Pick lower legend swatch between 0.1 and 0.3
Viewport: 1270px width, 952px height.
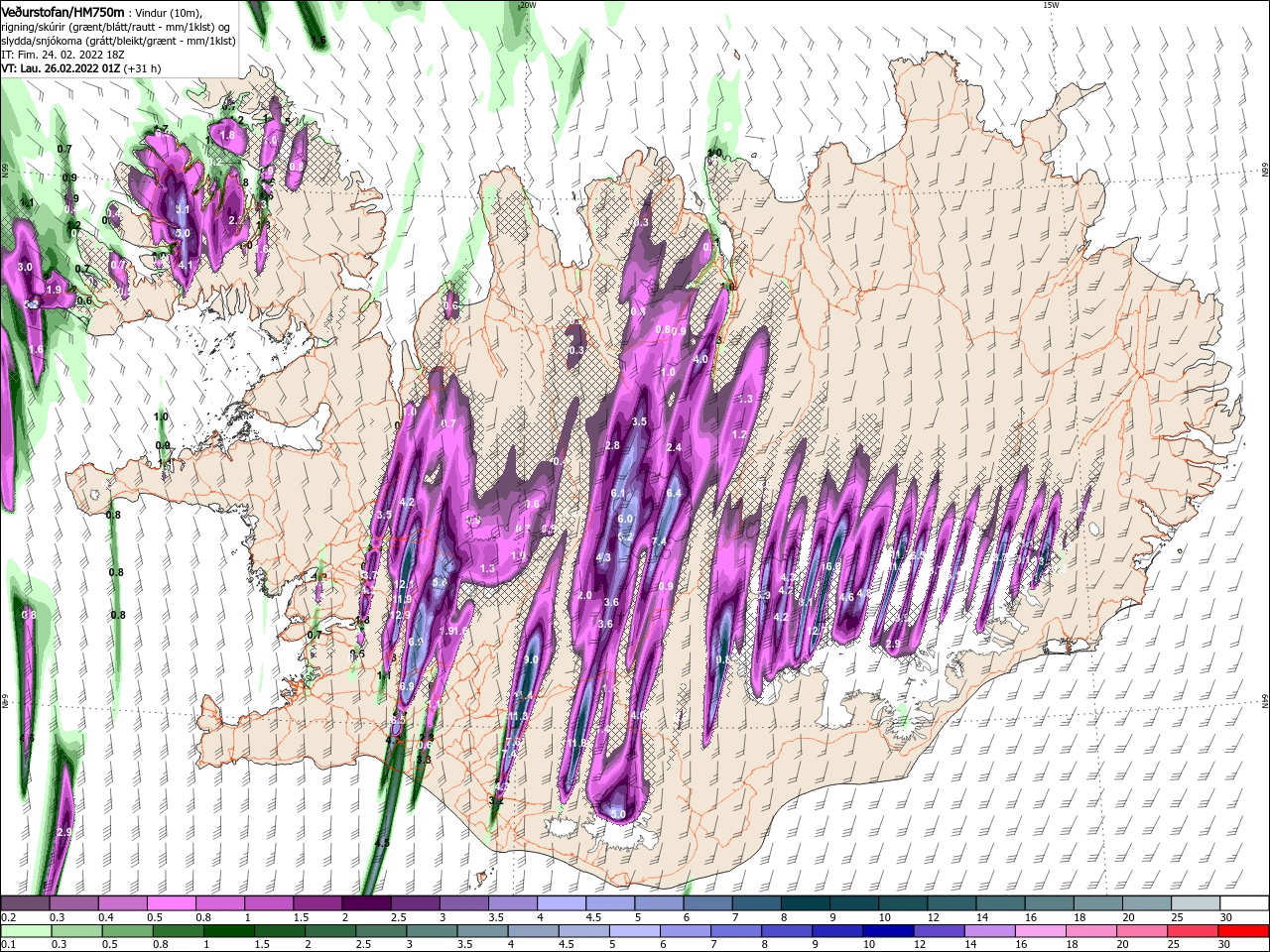click(x=27, y=931)
